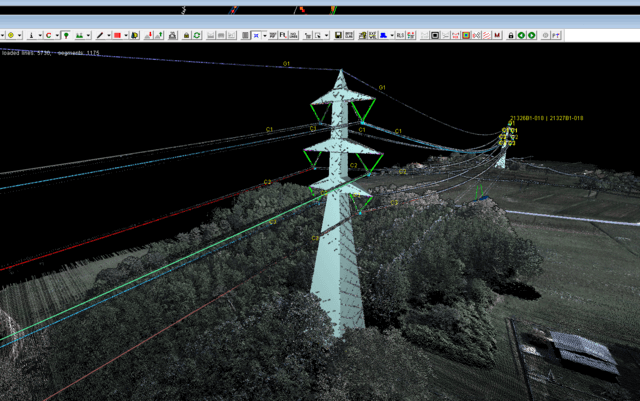Click the green up-arrow terrain icon
The height and width of the screenshot is (401, 640).
(x=158, y=36)
